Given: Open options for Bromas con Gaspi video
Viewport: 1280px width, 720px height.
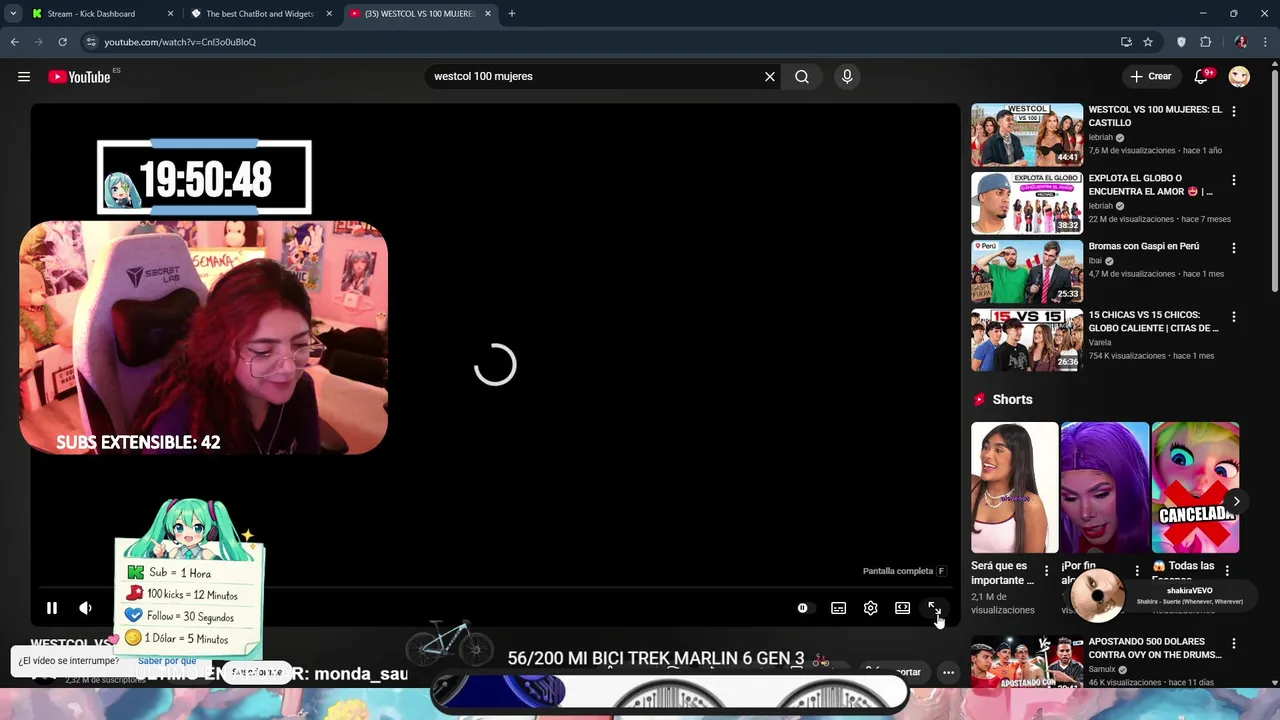Looking at the screenshot, I should (x=1233, y=248).
